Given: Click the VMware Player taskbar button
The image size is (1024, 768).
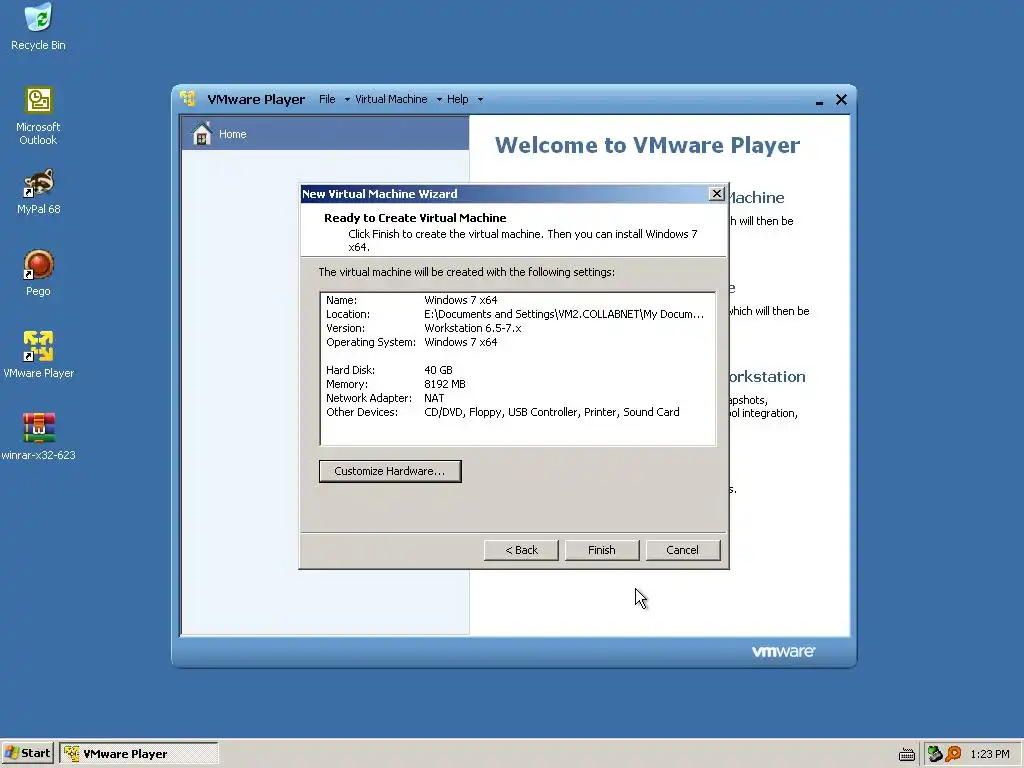Looking at the screenshot, I should coord(138,754).
